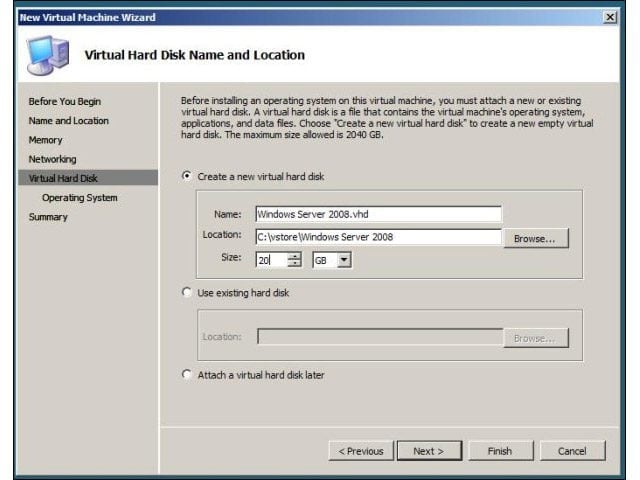
Task: Go back with Previous button
Action: click(361, 451)
